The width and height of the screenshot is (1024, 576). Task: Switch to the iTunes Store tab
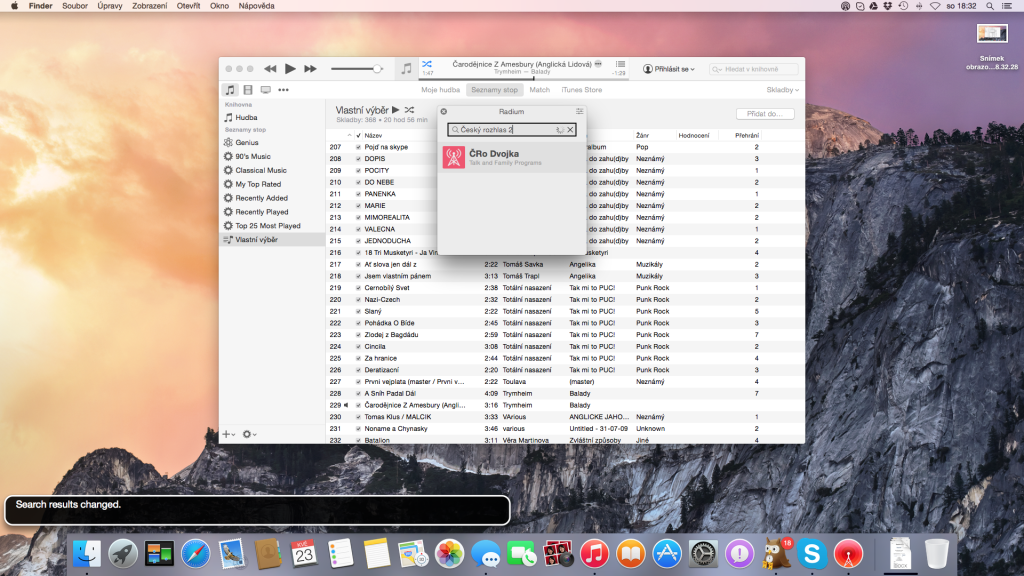(x=581, y=90)
